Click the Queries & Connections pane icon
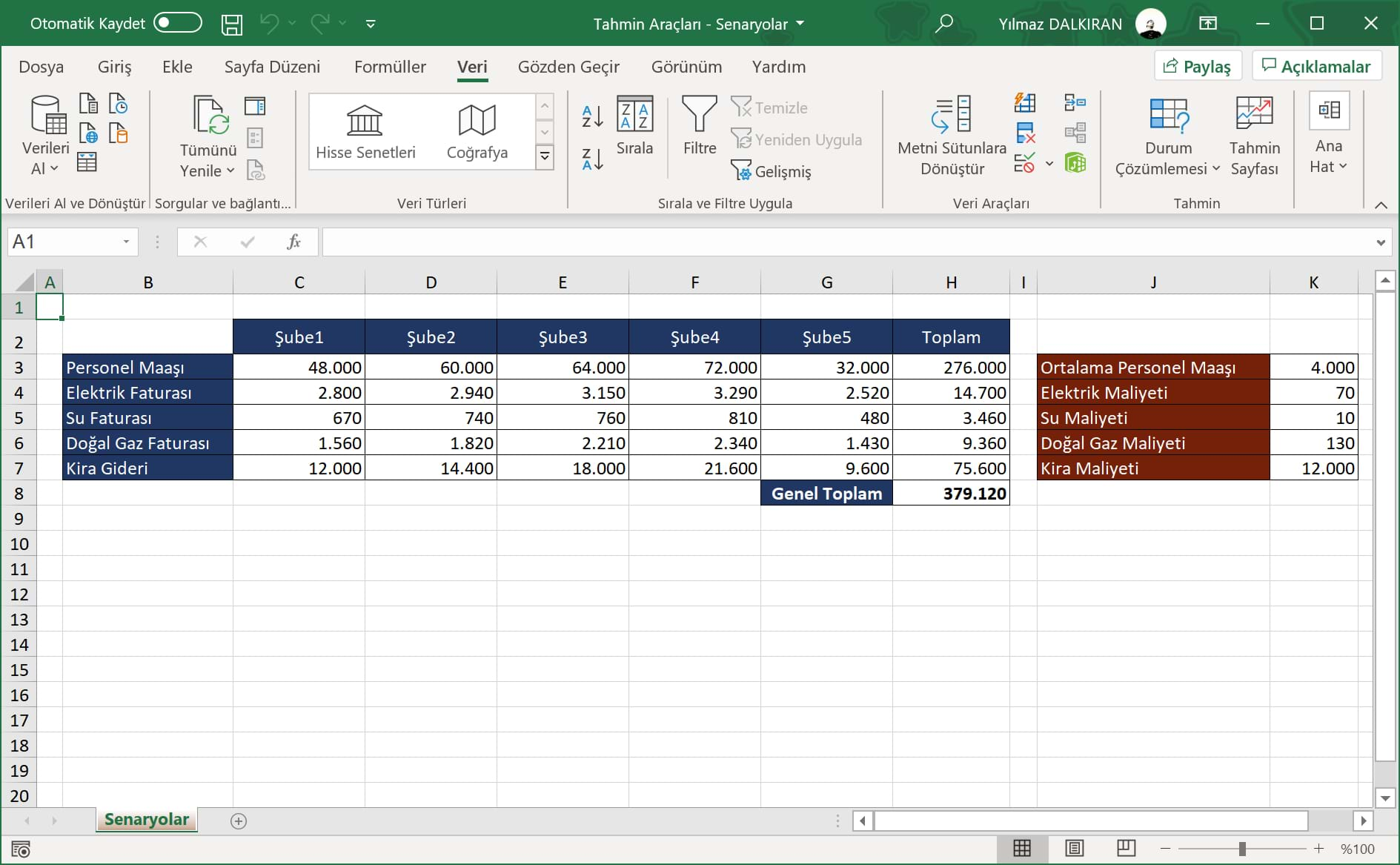The image size is (1400, 865). [255, 106]
